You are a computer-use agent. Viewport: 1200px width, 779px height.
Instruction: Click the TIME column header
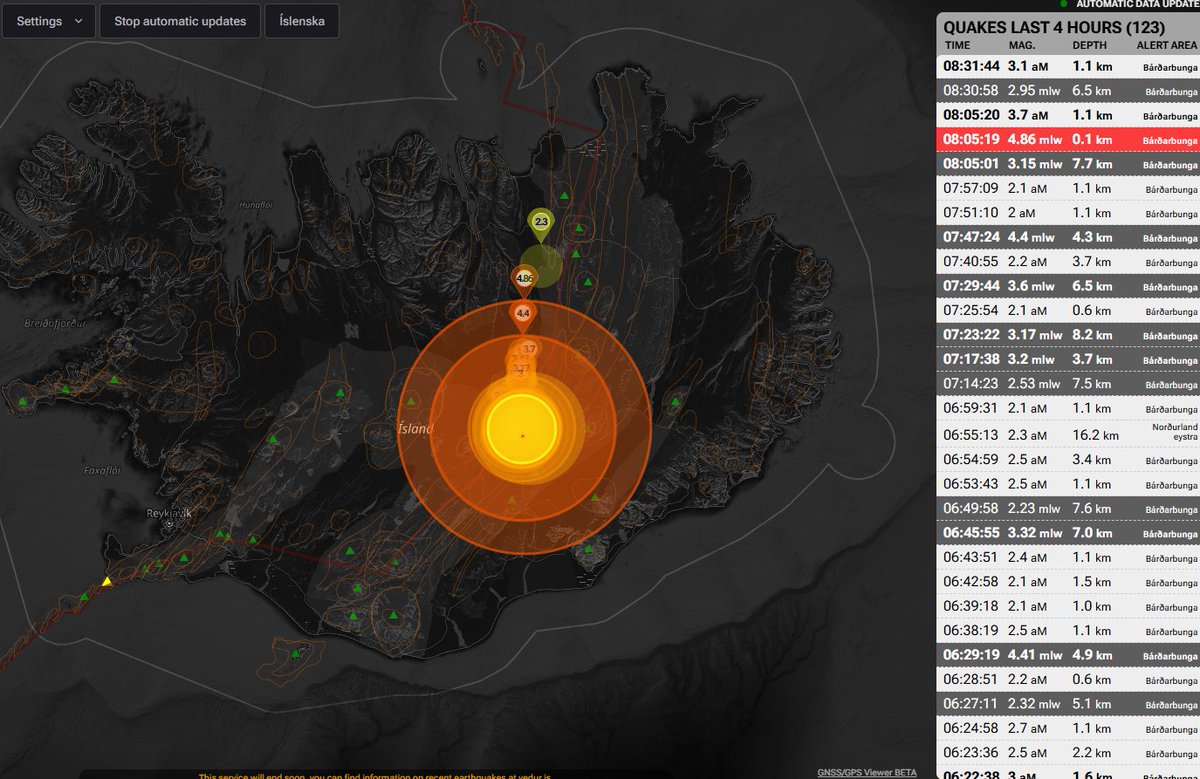958,46
